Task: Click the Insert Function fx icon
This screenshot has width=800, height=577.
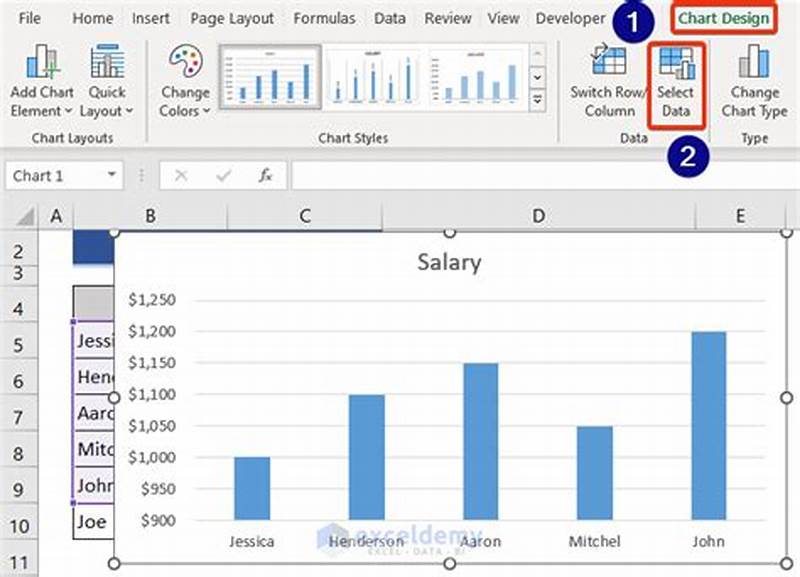Action: [263, 175]
